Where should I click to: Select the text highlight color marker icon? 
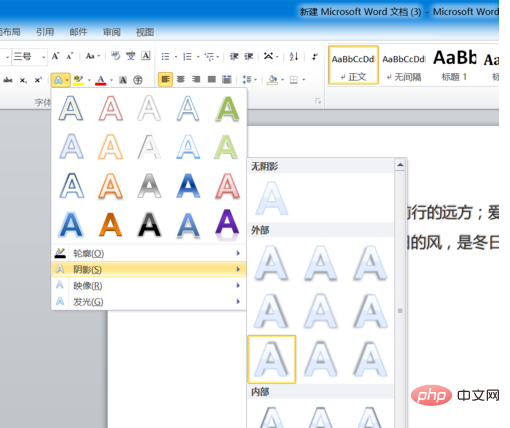(x=78, y=80)
